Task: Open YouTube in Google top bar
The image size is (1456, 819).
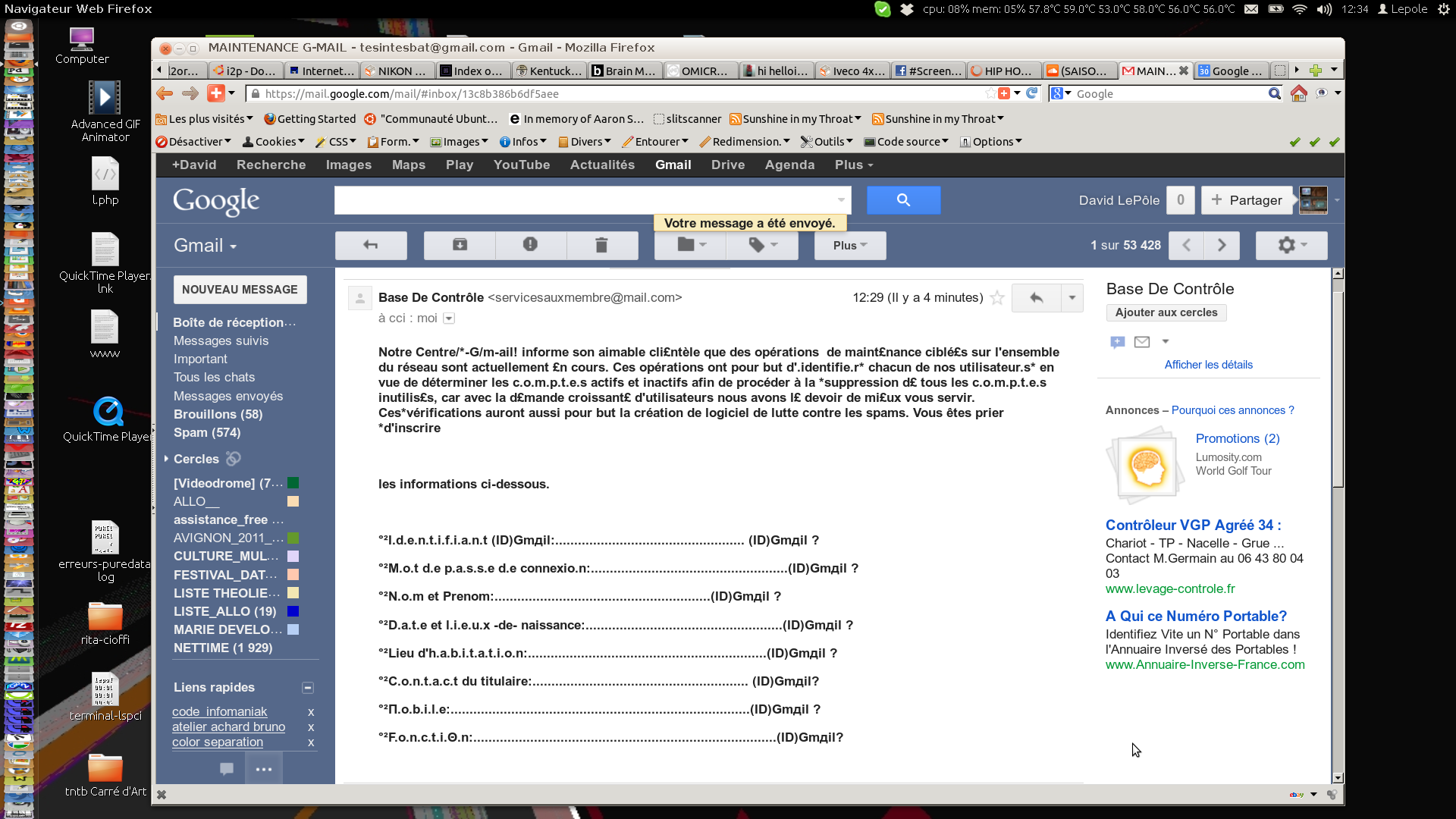Action: [522, 165]
